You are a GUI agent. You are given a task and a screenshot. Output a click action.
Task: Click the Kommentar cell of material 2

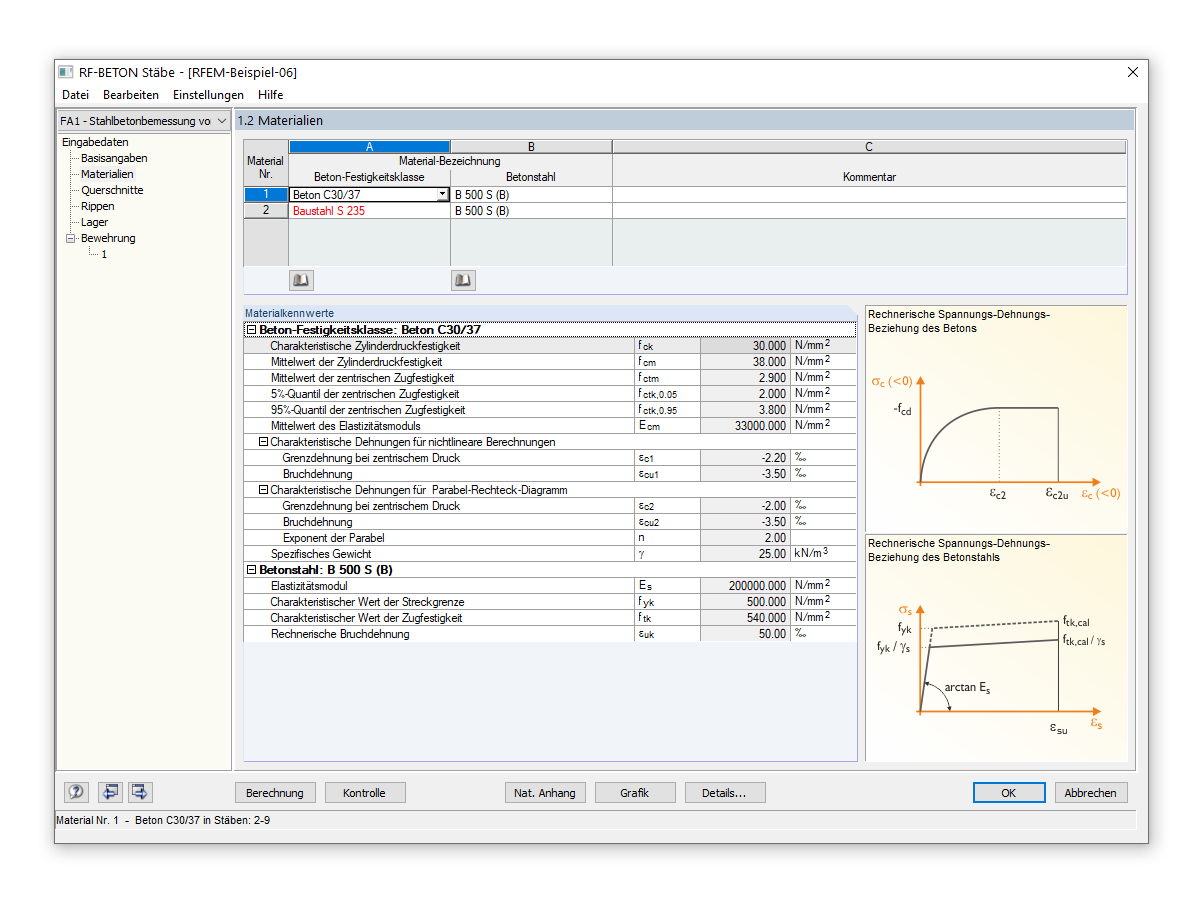click(x=869, y=211)
